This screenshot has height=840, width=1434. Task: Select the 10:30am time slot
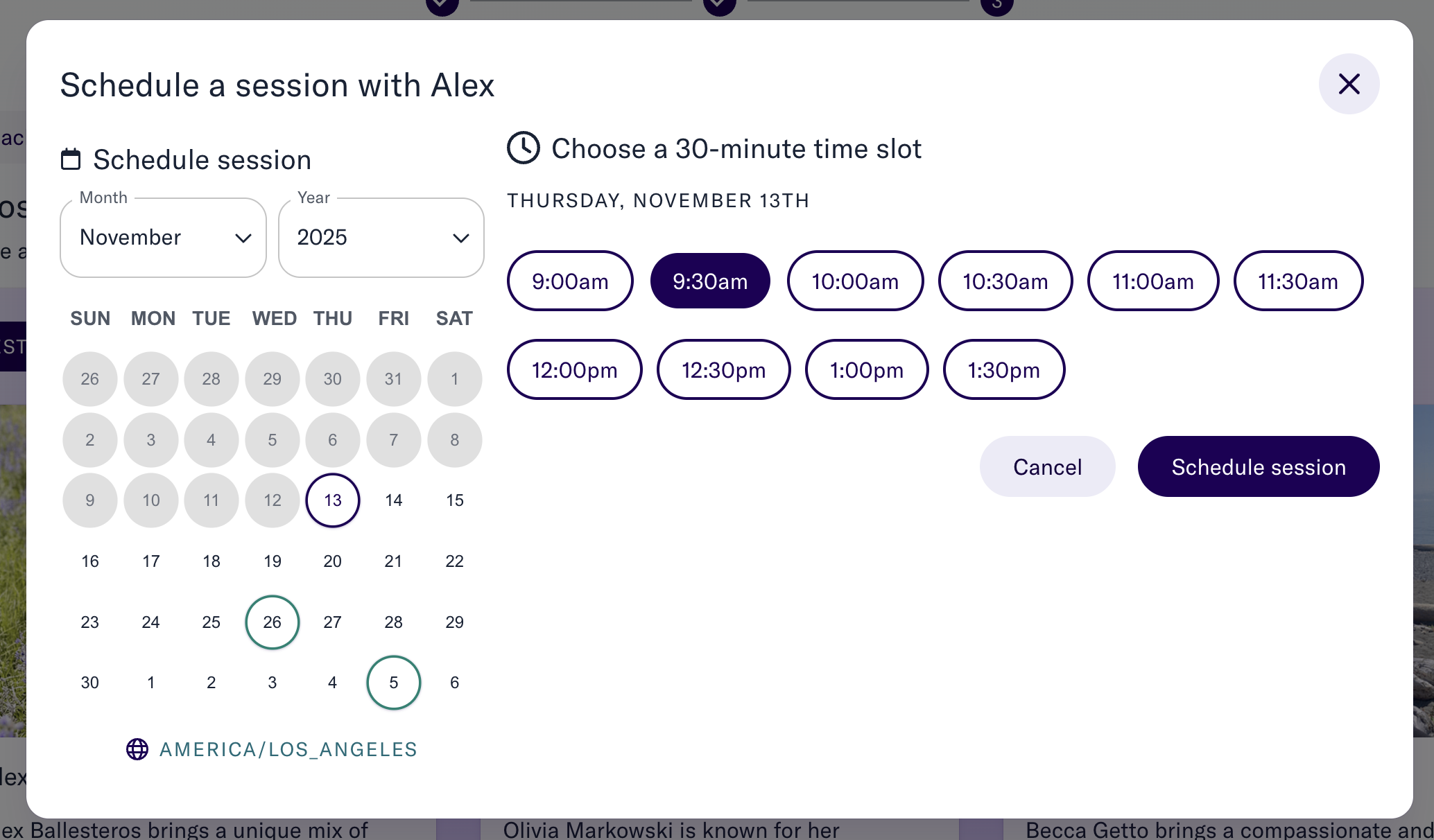(x=1005, y=281)
